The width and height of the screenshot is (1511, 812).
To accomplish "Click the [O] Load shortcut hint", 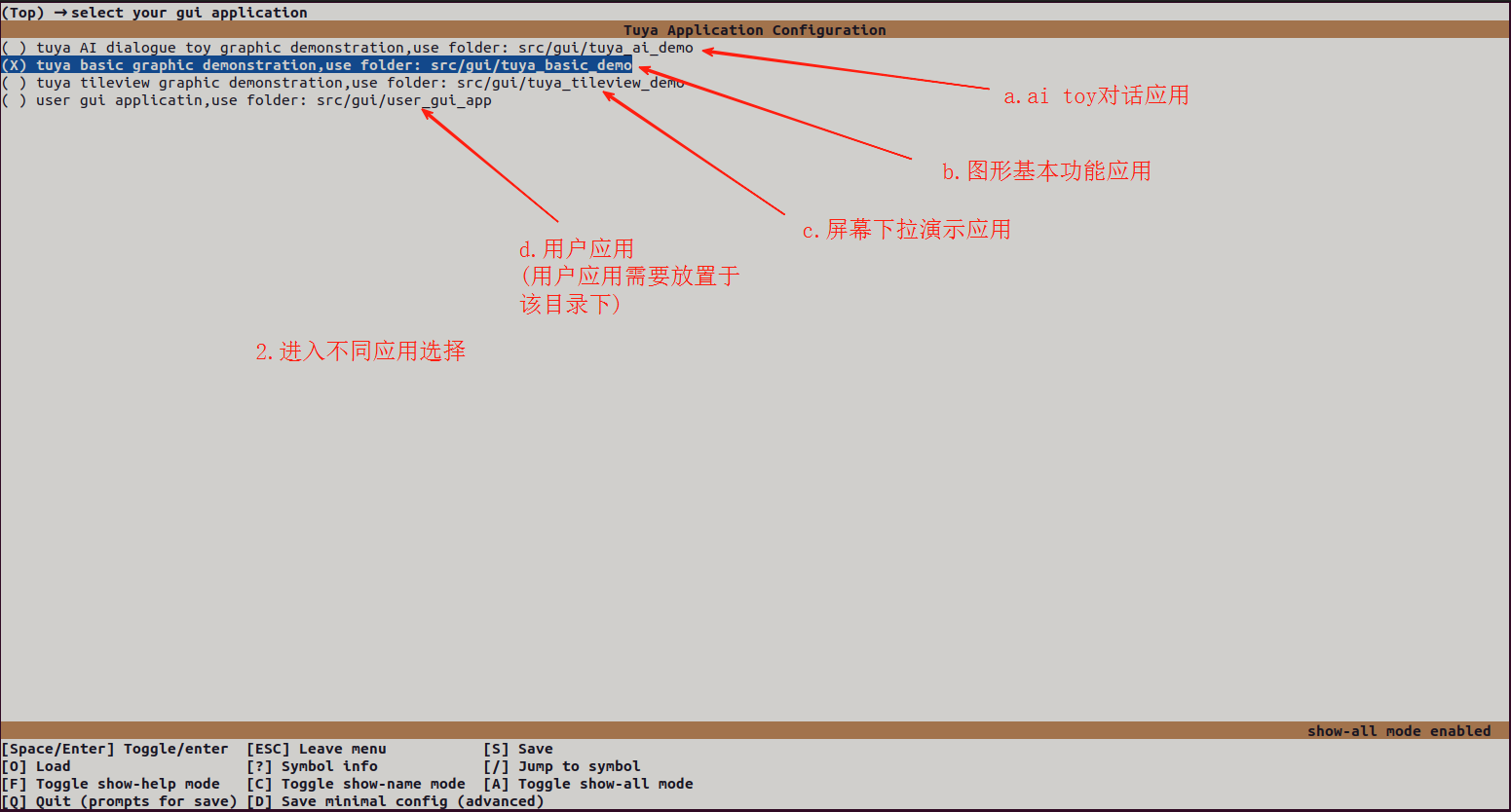I will 36,766.
